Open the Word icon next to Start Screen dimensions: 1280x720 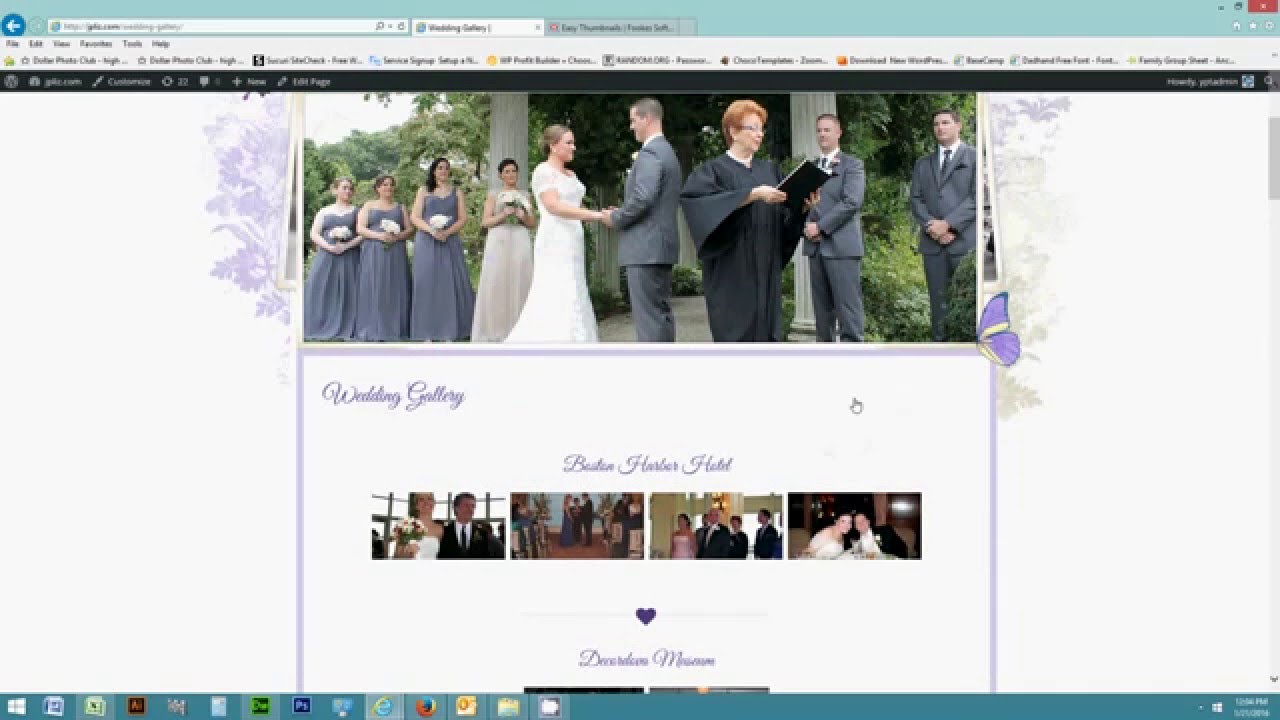pos(54,706)
